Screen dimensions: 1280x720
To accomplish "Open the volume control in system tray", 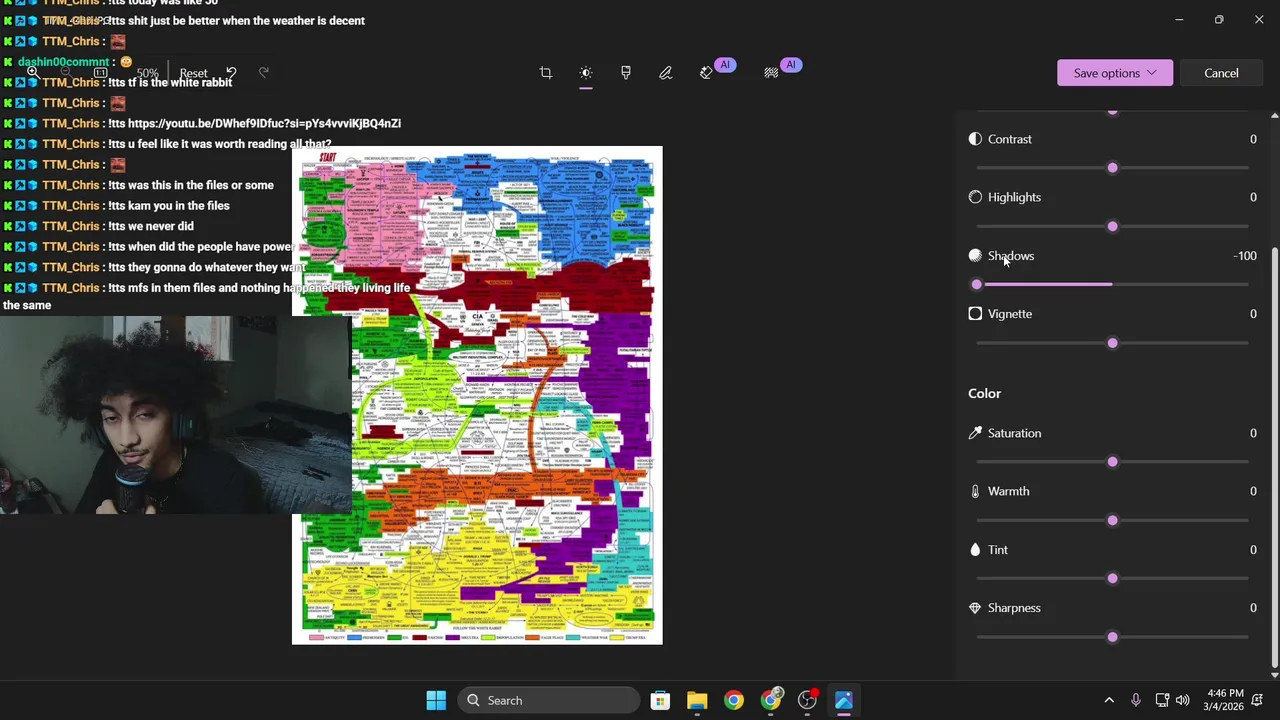I will pyautogui.click(x=1183, y=700).
